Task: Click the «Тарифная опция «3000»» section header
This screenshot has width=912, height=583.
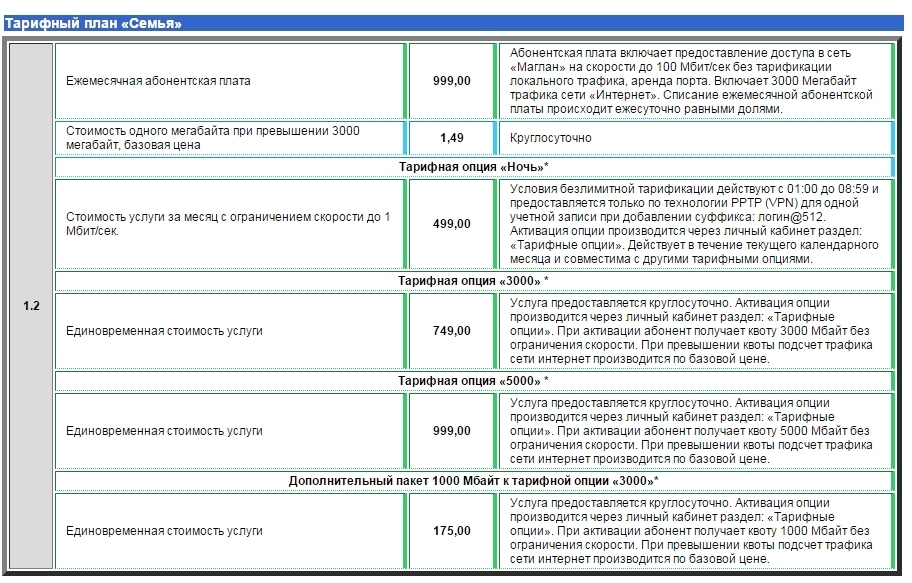Action: click(473, 281)
